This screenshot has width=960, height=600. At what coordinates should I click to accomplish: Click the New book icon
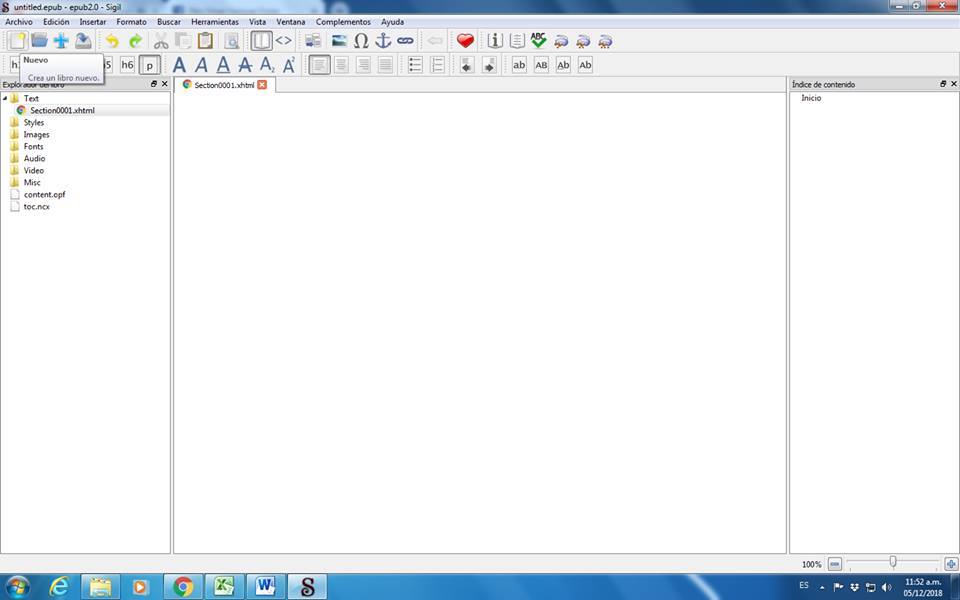coord(17,41)
